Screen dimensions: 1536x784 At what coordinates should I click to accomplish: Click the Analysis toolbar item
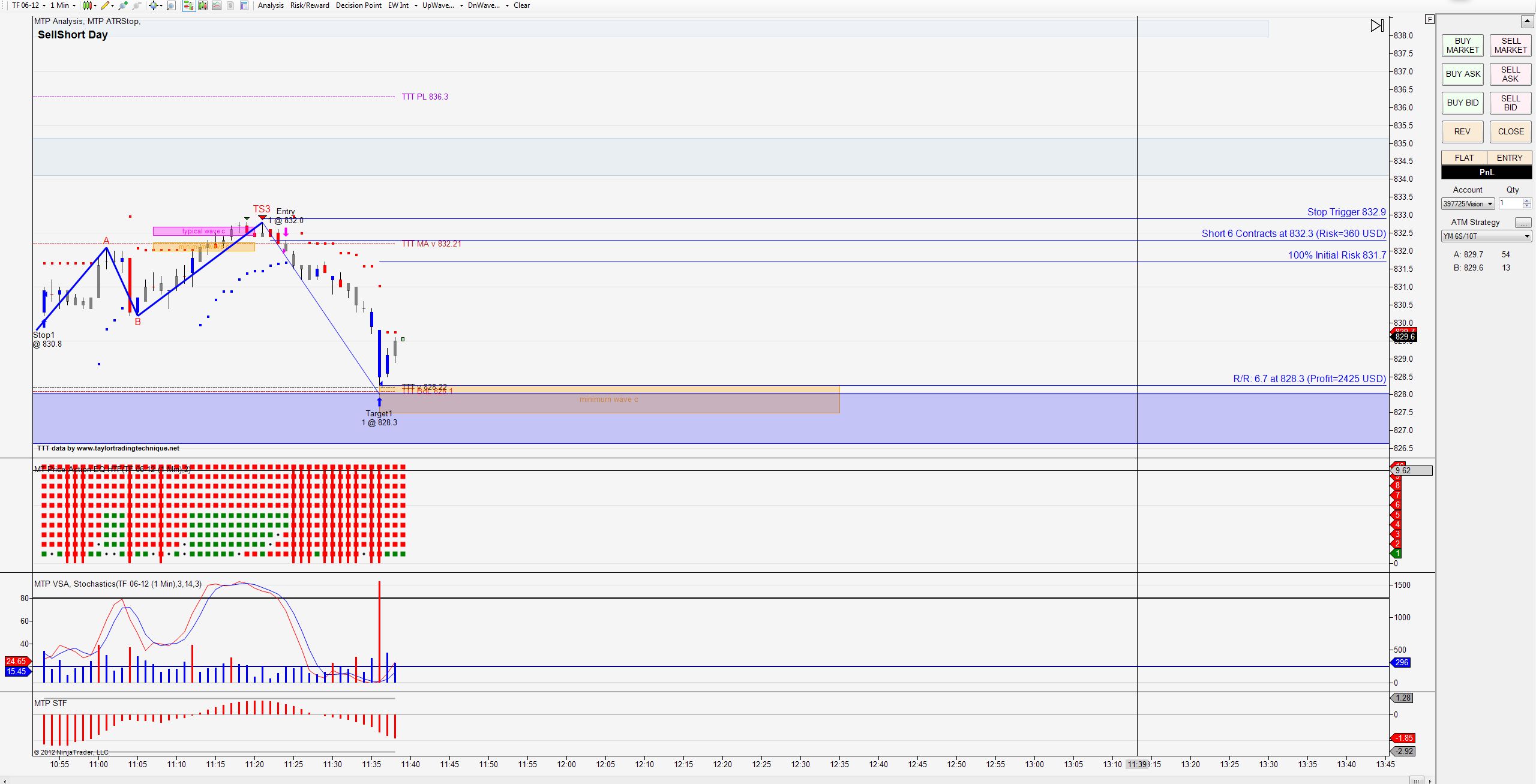271,5
